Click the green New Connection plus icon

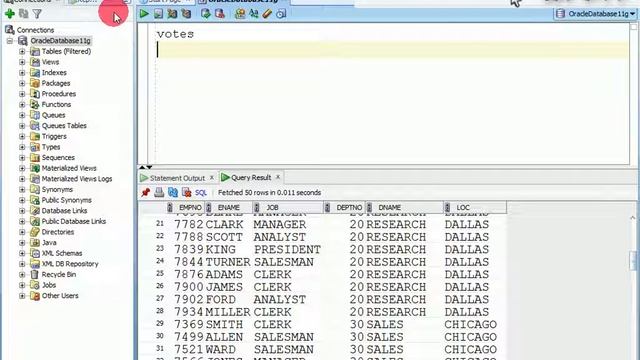tap(10, 14)
